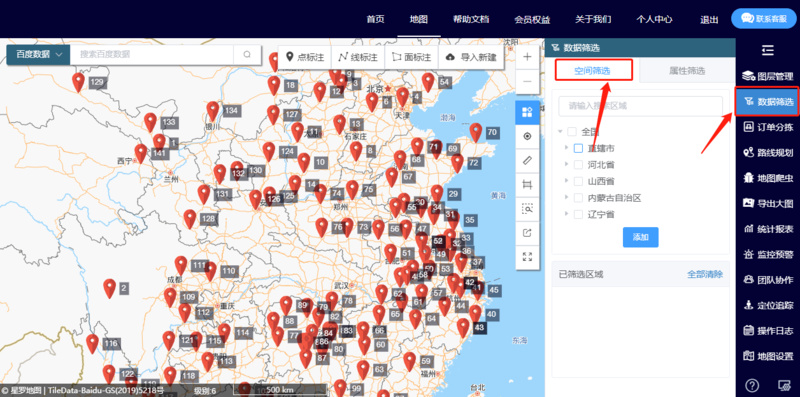Open 定位追踪 location tracking
This screenshot has width=800, height=397.
pyautogui.click(x=768, y=305)
